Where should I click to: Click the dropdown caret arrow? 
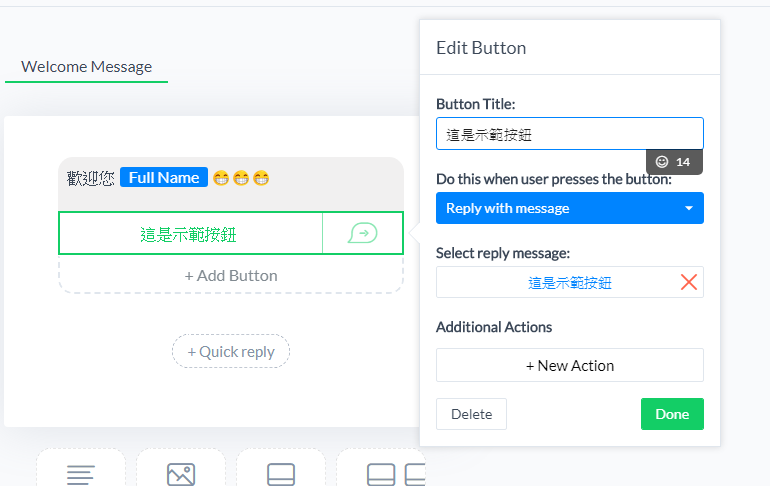(689, 208)
